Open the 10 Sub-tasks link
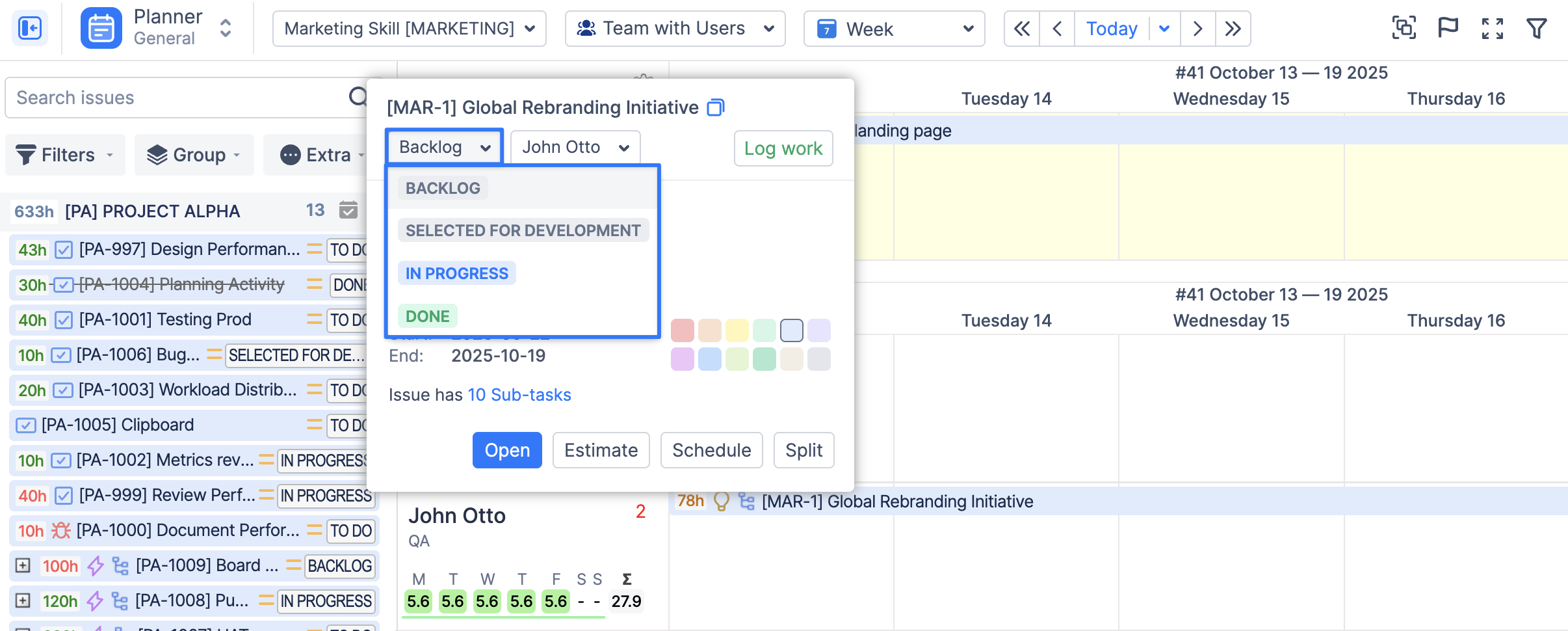Screen dimensions: 1568x631 point(519,395)
